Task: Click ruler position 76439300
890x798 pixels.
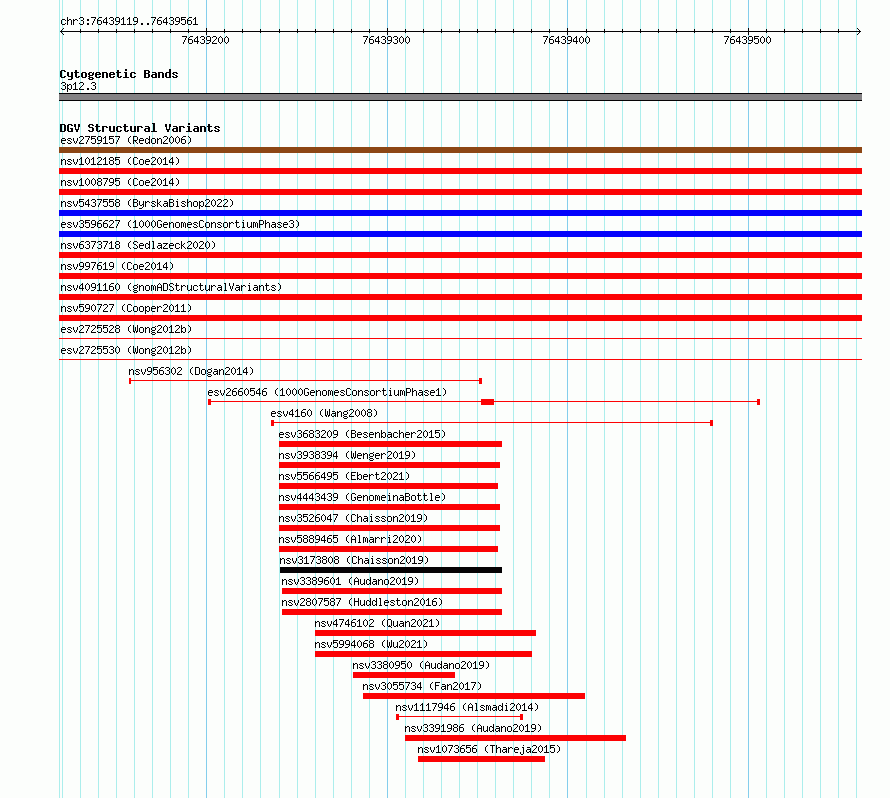Action: click(x=386, y=40)
